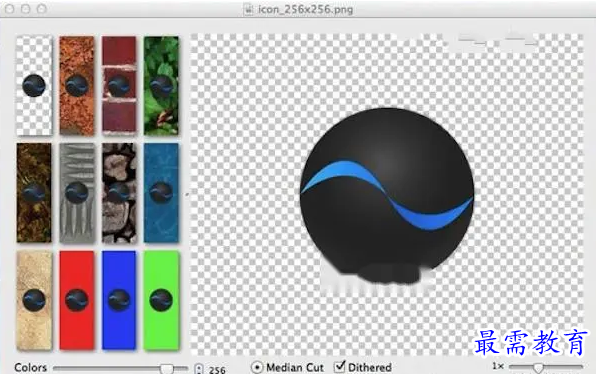Click the Colors slider handle
596x374 pixels.
(x=166, y=368)
